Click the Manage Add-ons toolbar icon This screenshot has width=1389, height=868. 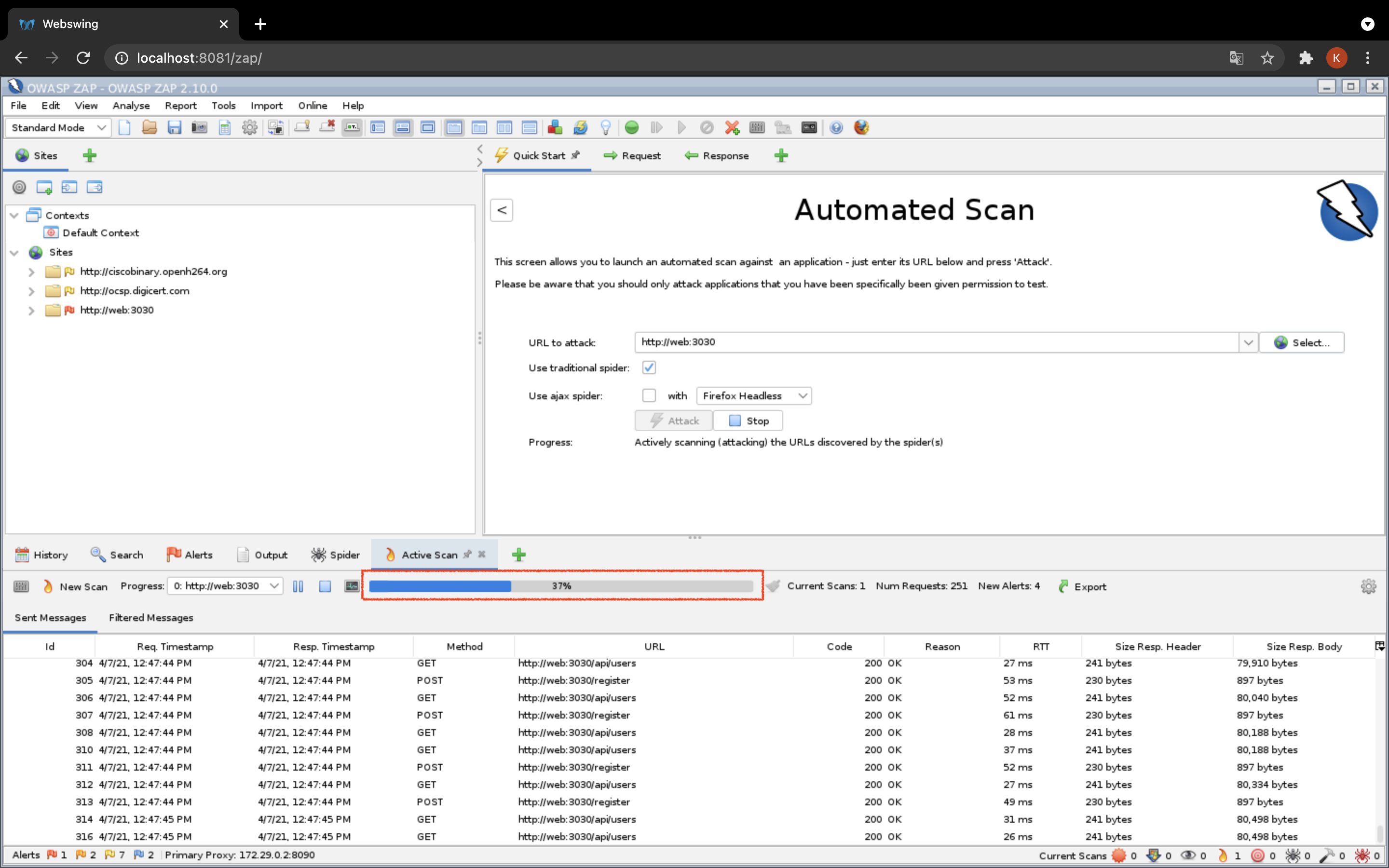(x=555, y=127)
